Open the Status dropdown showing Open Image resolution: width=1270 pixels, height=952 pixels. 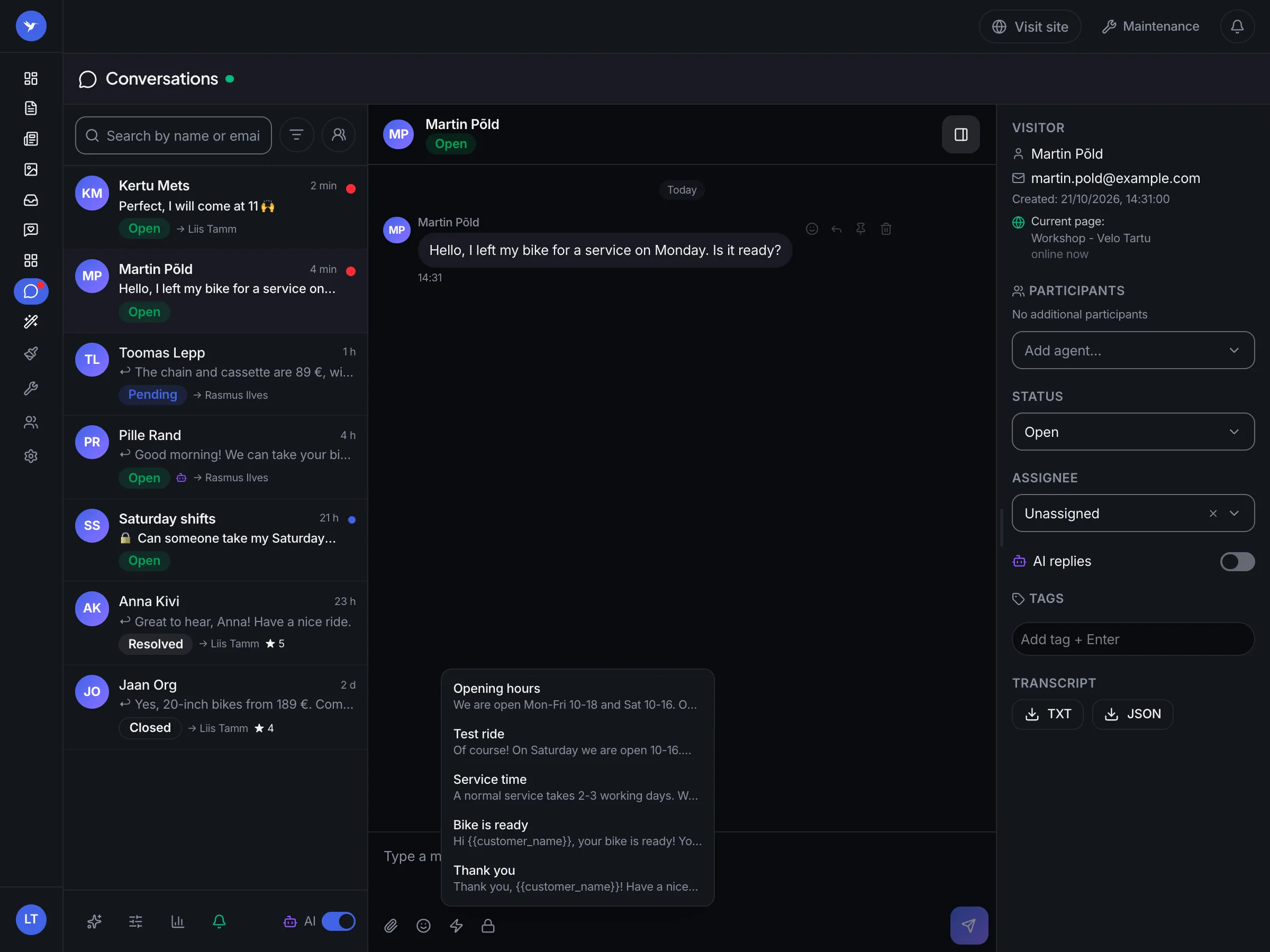tap(1133, 432)
